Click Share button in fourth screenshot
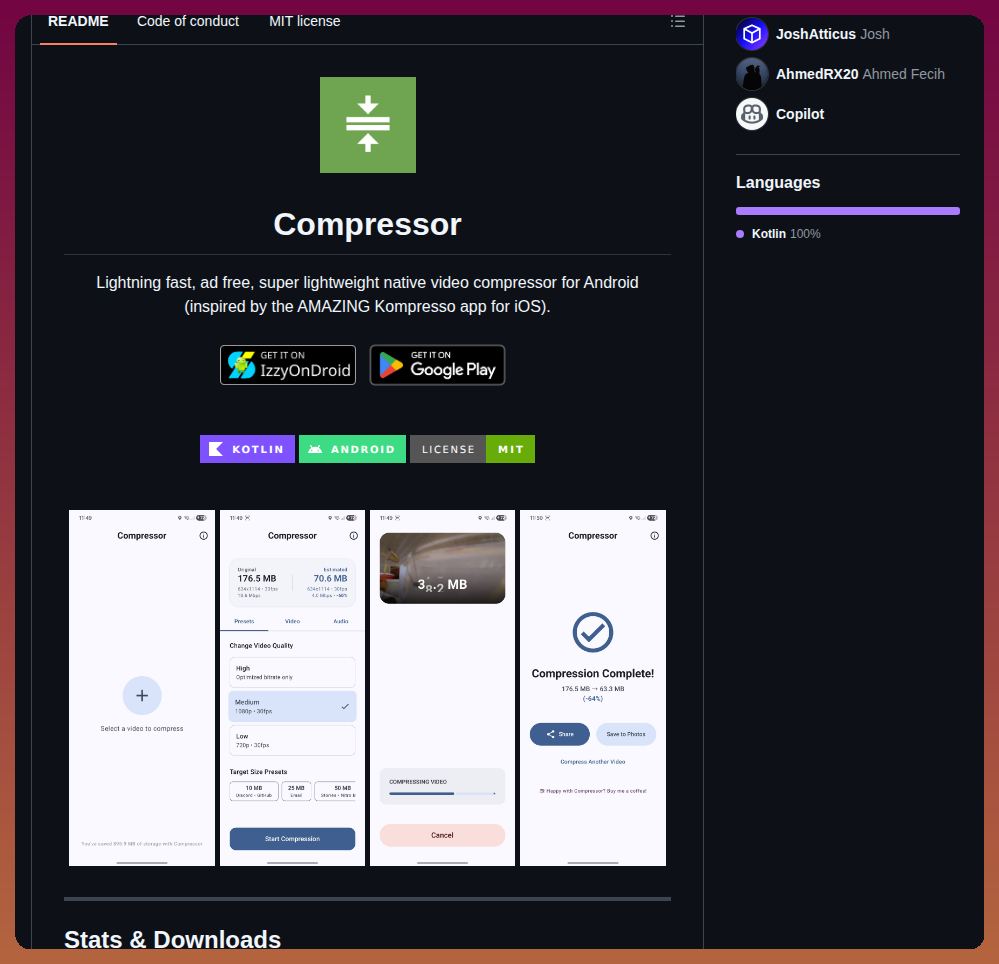999x964 pixels. (559, 734)
